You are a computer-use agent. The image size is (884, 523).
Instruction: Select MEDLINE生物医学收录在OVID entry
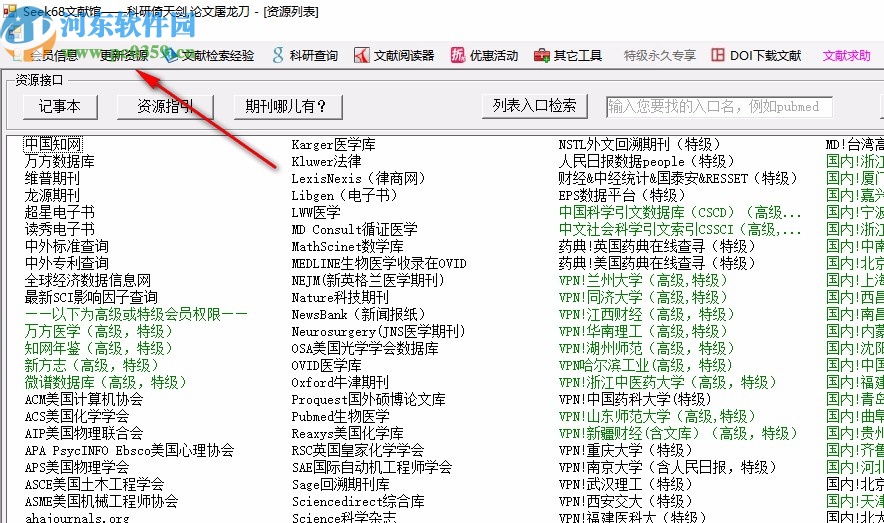pyautogui.click(x=379, y=263)
